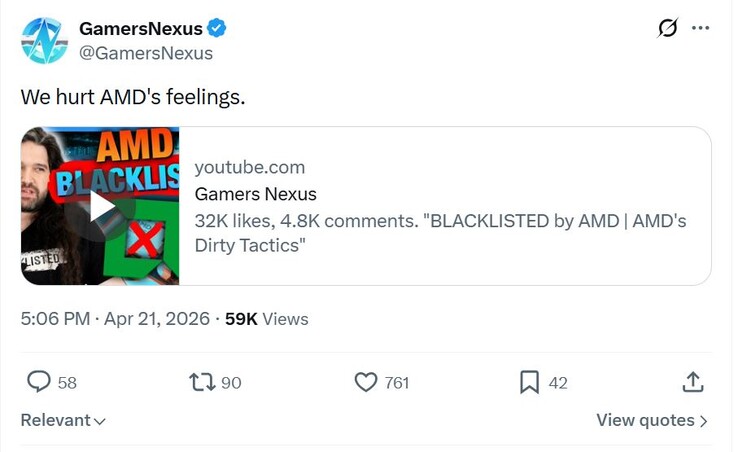
Task: Open the three-dot more options menu
Action: (700, 28)
